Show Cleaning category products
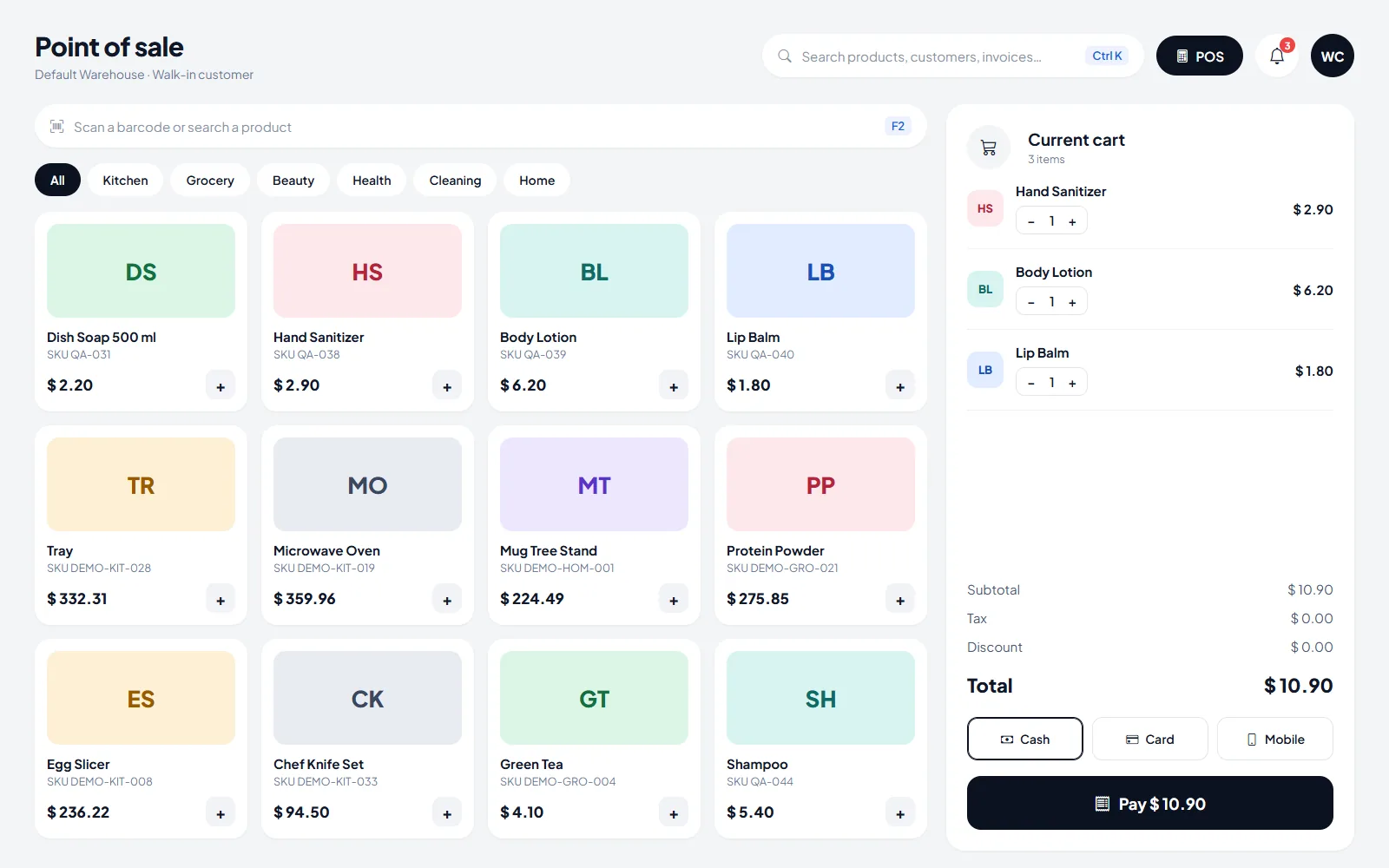This screenshot has width=1389, height=868. click(x=455, y=180)
